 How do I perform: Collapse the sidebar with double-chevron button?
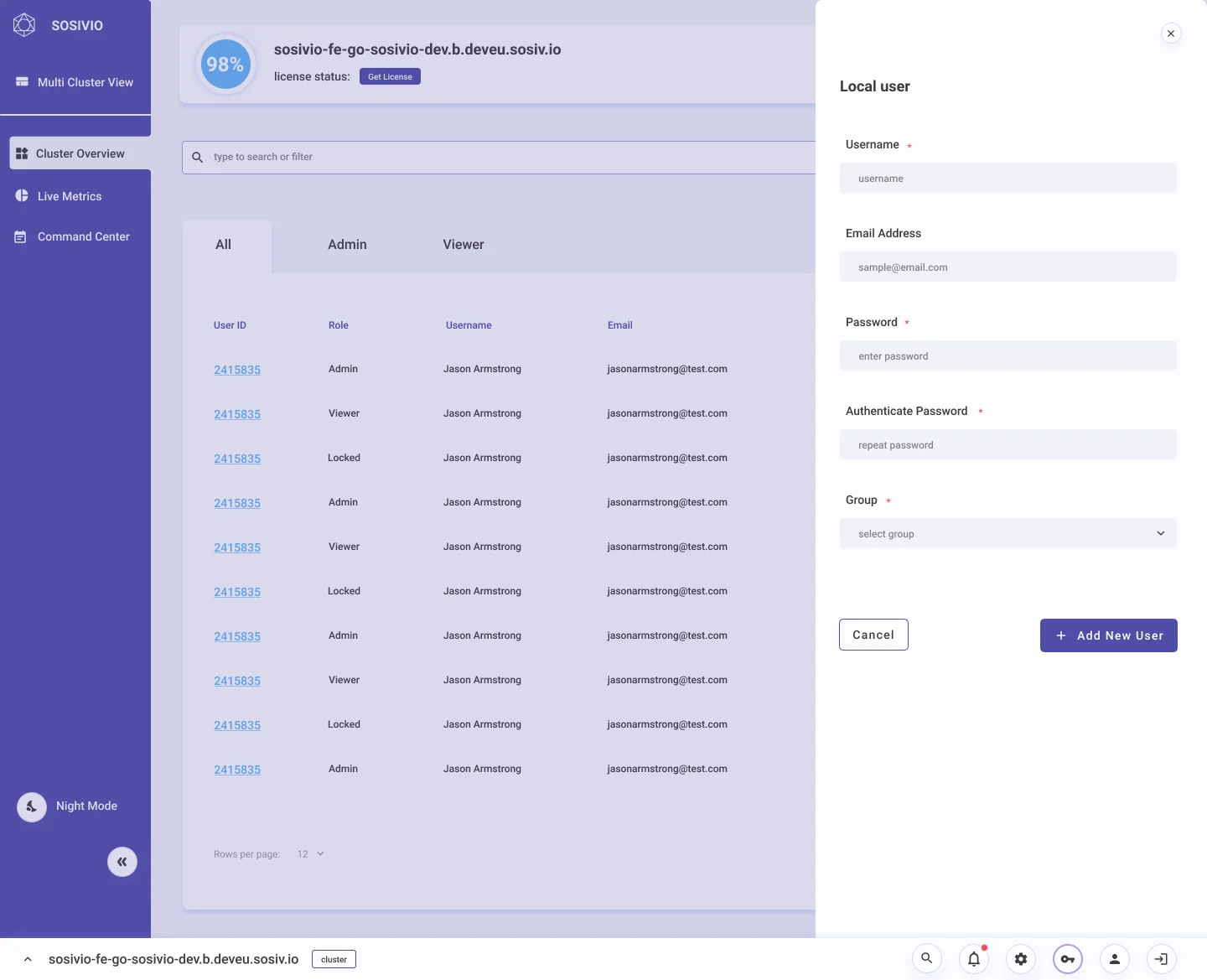point(122,862)
